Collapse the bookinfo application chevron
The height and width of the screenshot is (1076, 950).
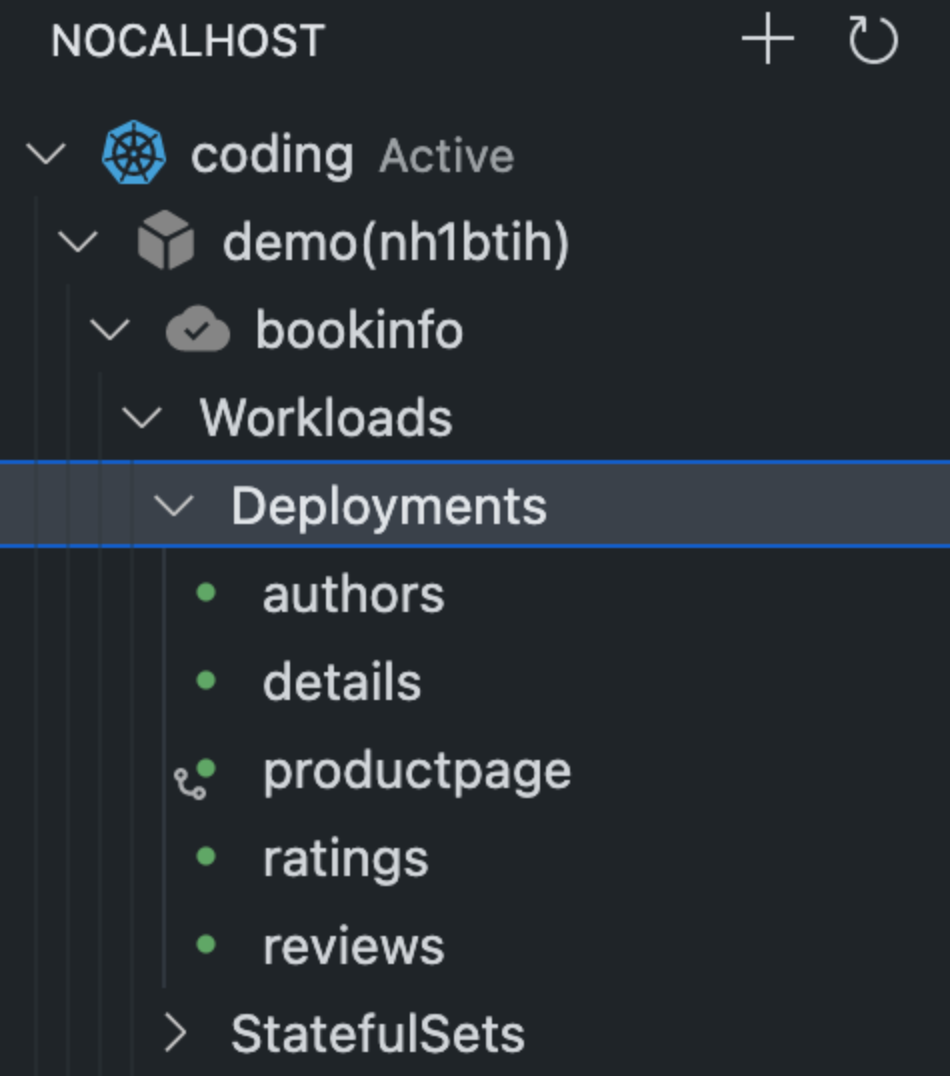coord(110,329)
